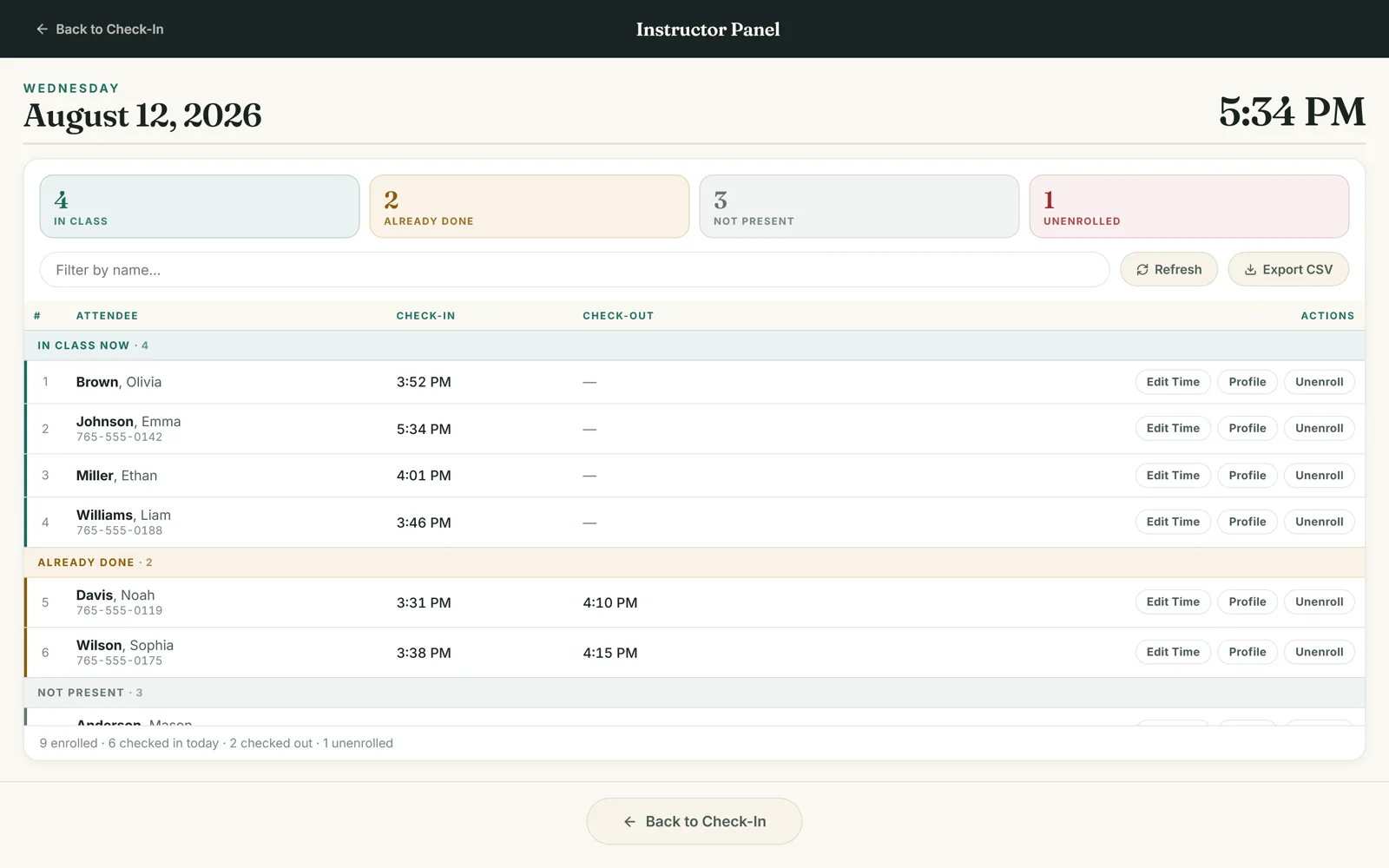
Task: Click the refresh icon in Refresh button
Action: (x=1142, y=270)
